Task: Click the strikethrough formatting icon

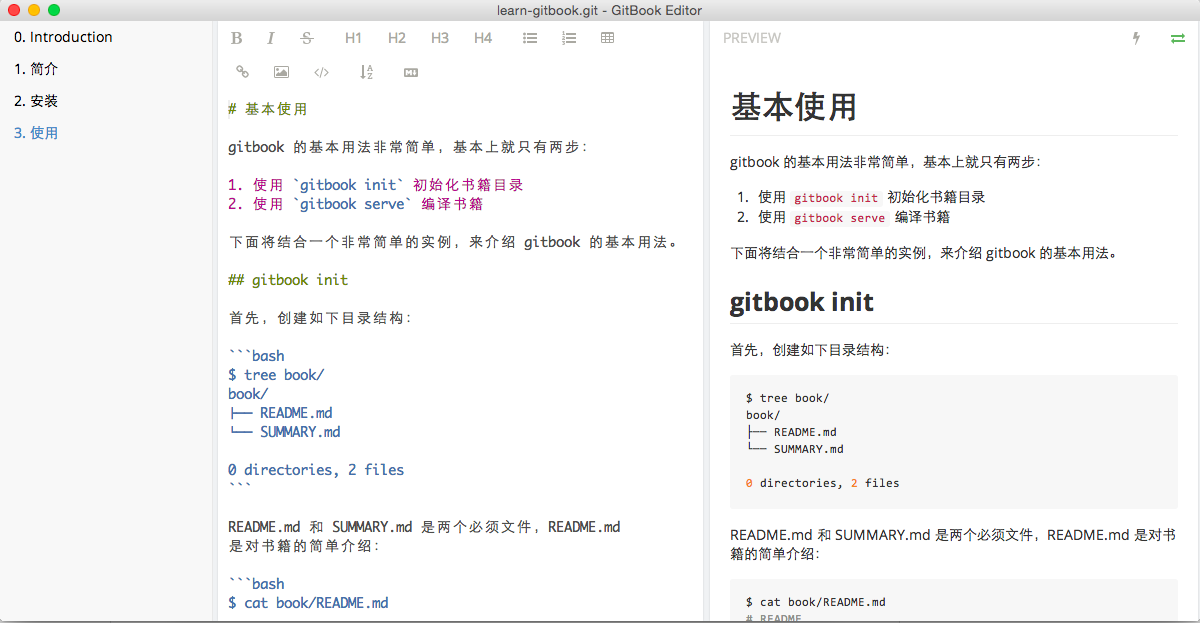Action: 307,38
